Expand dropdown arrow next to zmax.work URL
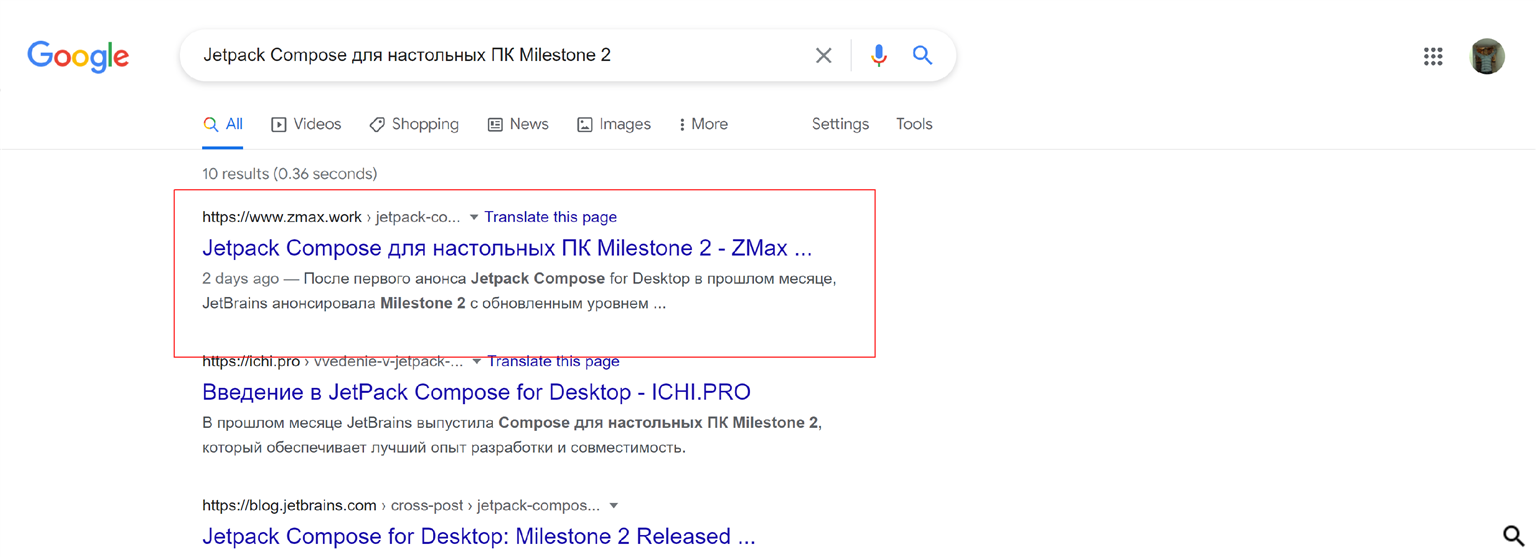The image size is (1536, 557). (x=474, y=217)
